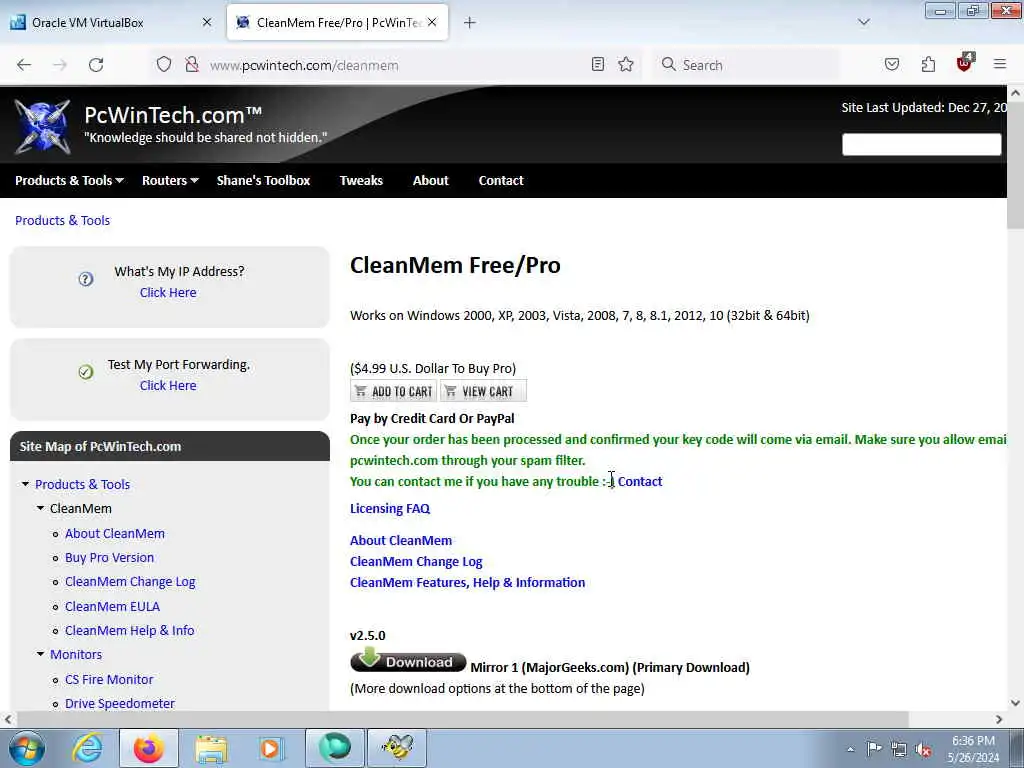Open Drive Speedometer in site map
This screenshot has width=1024, height=768.
[x=120, y=704]
